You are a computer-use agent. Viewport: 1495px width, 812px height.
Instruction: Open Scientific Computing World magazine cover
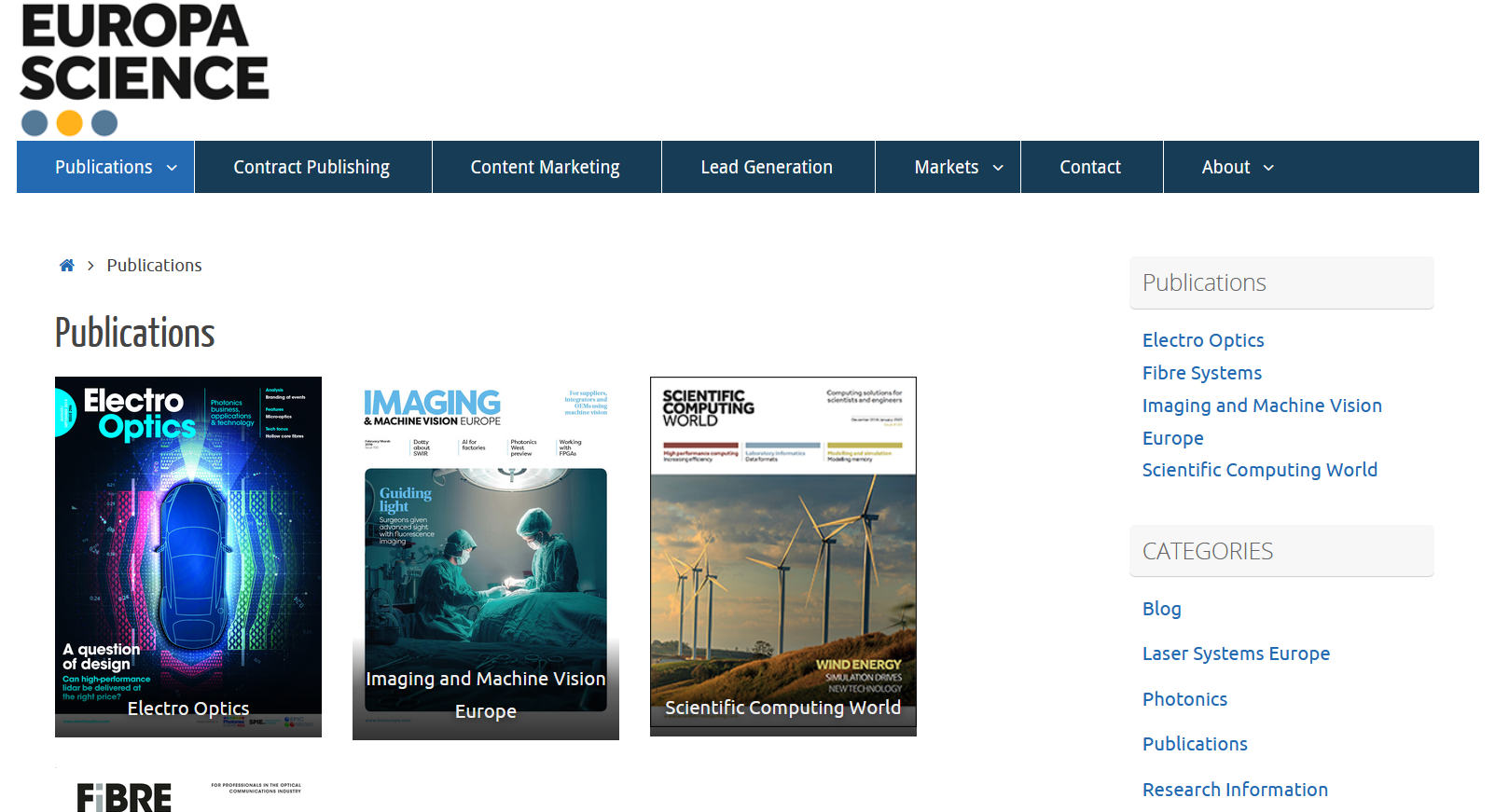pos(782,556)
